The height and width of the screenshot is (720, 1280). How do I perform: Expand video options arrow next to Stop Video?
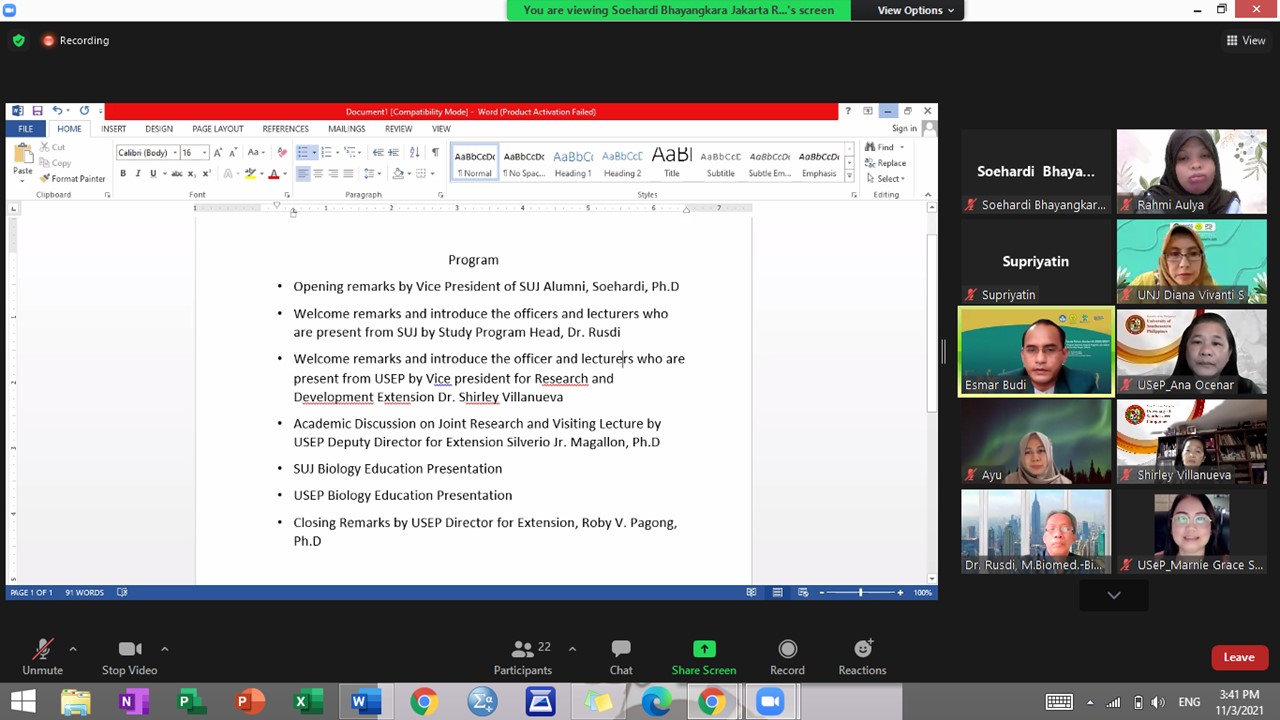pos(164,649)
